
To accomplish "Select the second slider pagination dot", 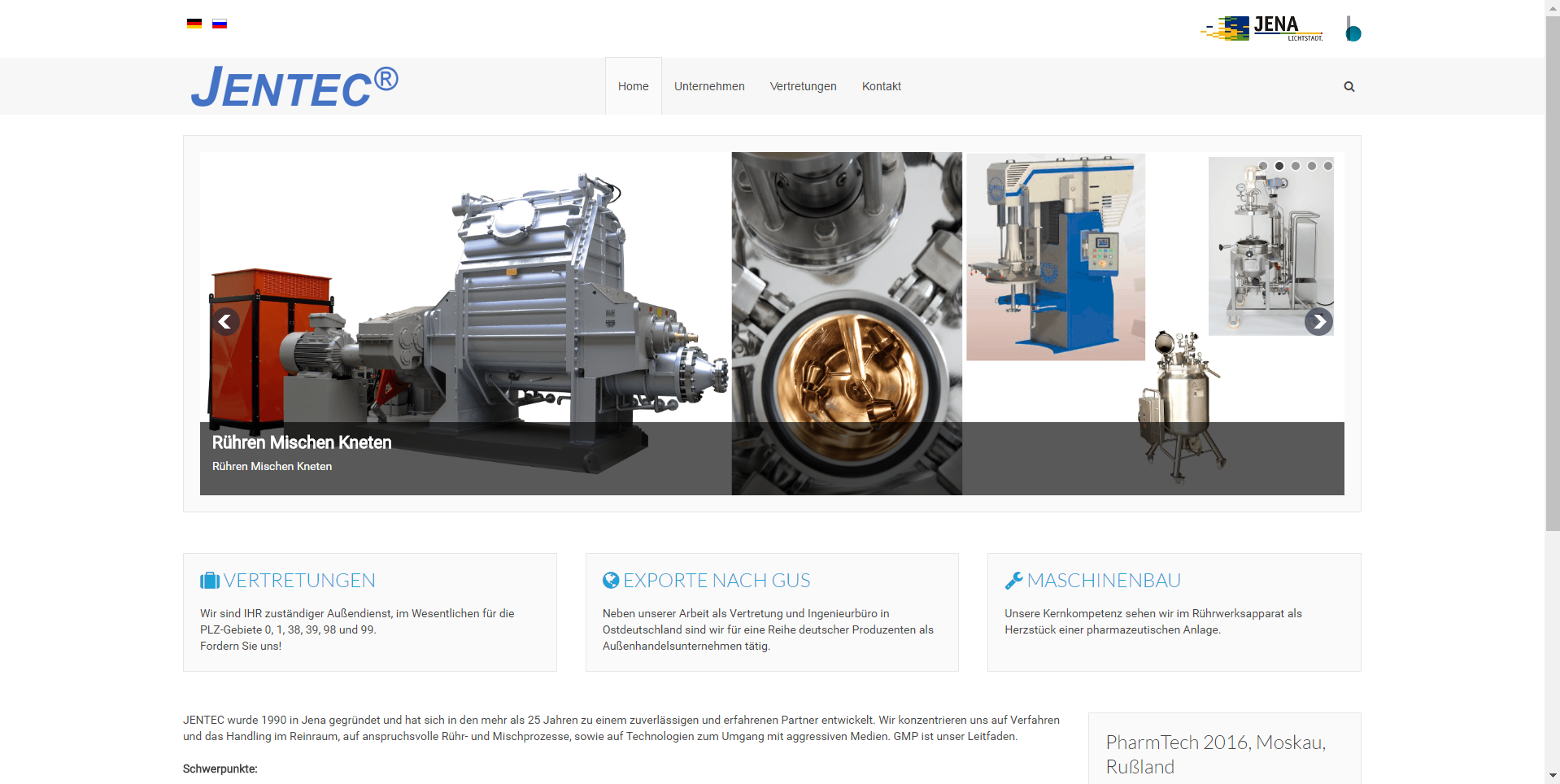I will coord(1279,166).
